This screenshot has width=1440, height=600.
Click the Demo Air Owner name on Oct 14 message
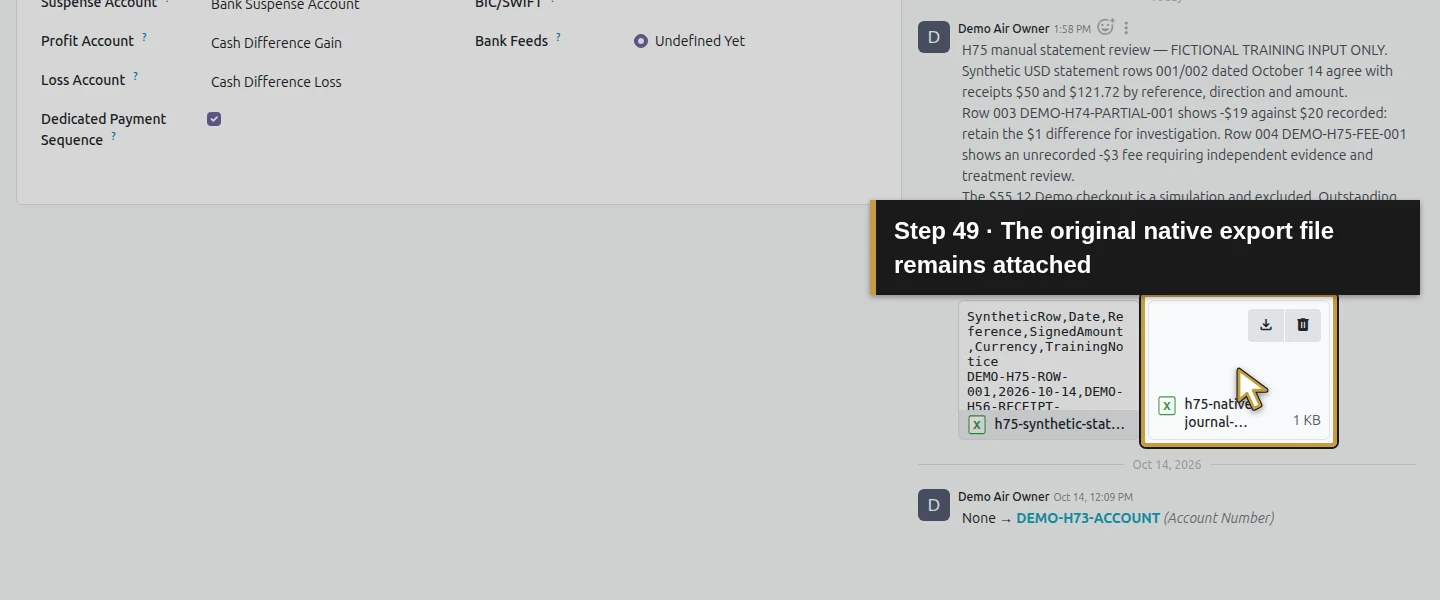point(1004,497)
